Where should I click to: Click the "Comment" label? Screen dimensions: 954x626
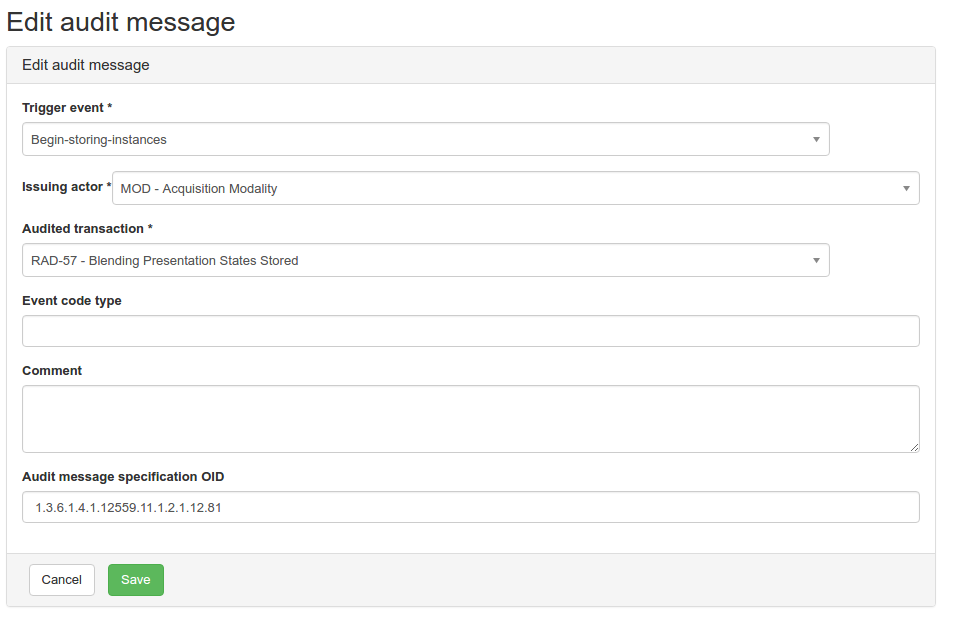coord(52,370)
